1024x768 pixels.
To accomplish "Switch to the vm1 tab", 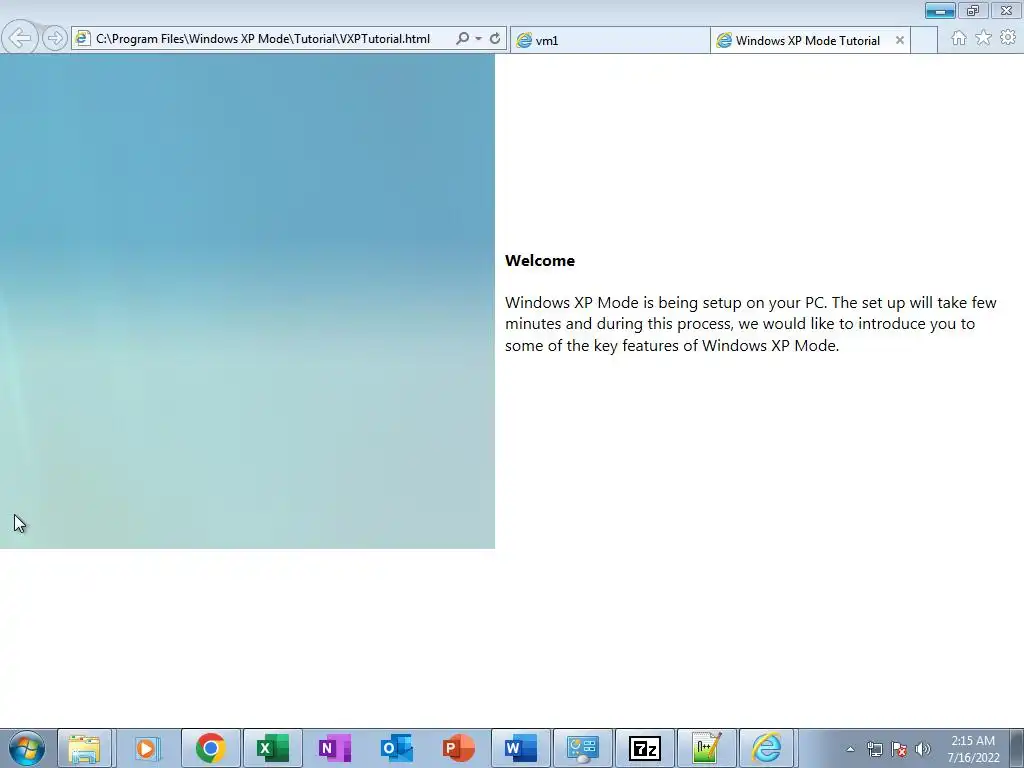I will click(610, 40).
